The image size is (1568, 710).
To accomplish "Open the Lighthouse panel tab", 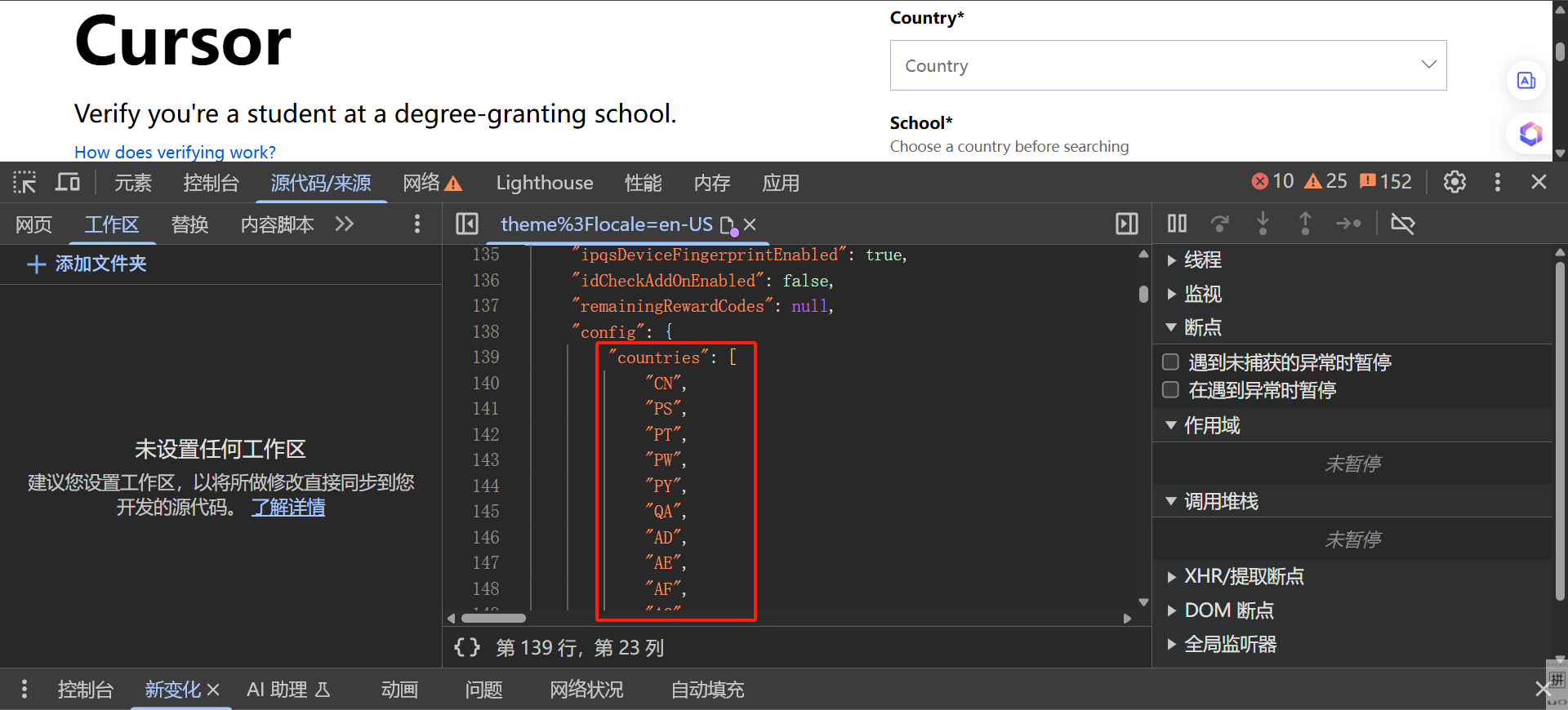I will 545,183.
